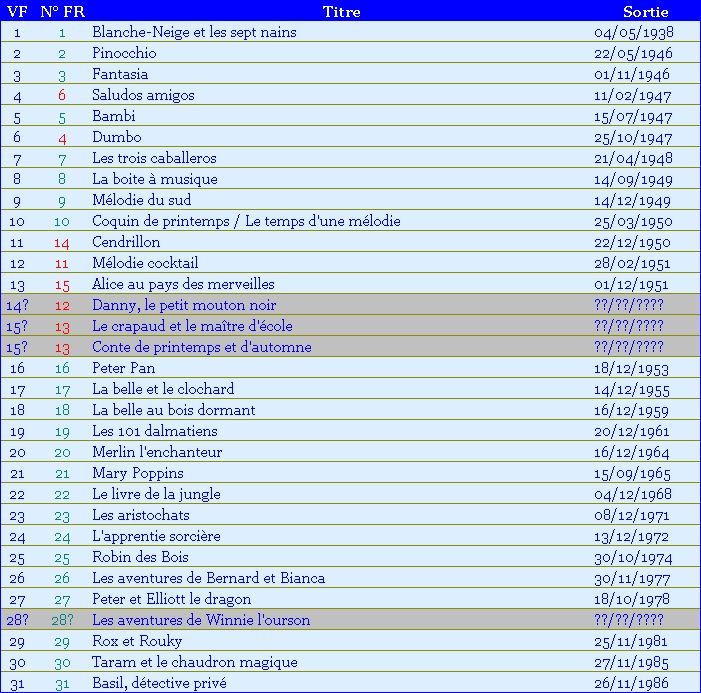
Task: Click 'Le livre de la jungle' title
Action: [x=156, y=494]
